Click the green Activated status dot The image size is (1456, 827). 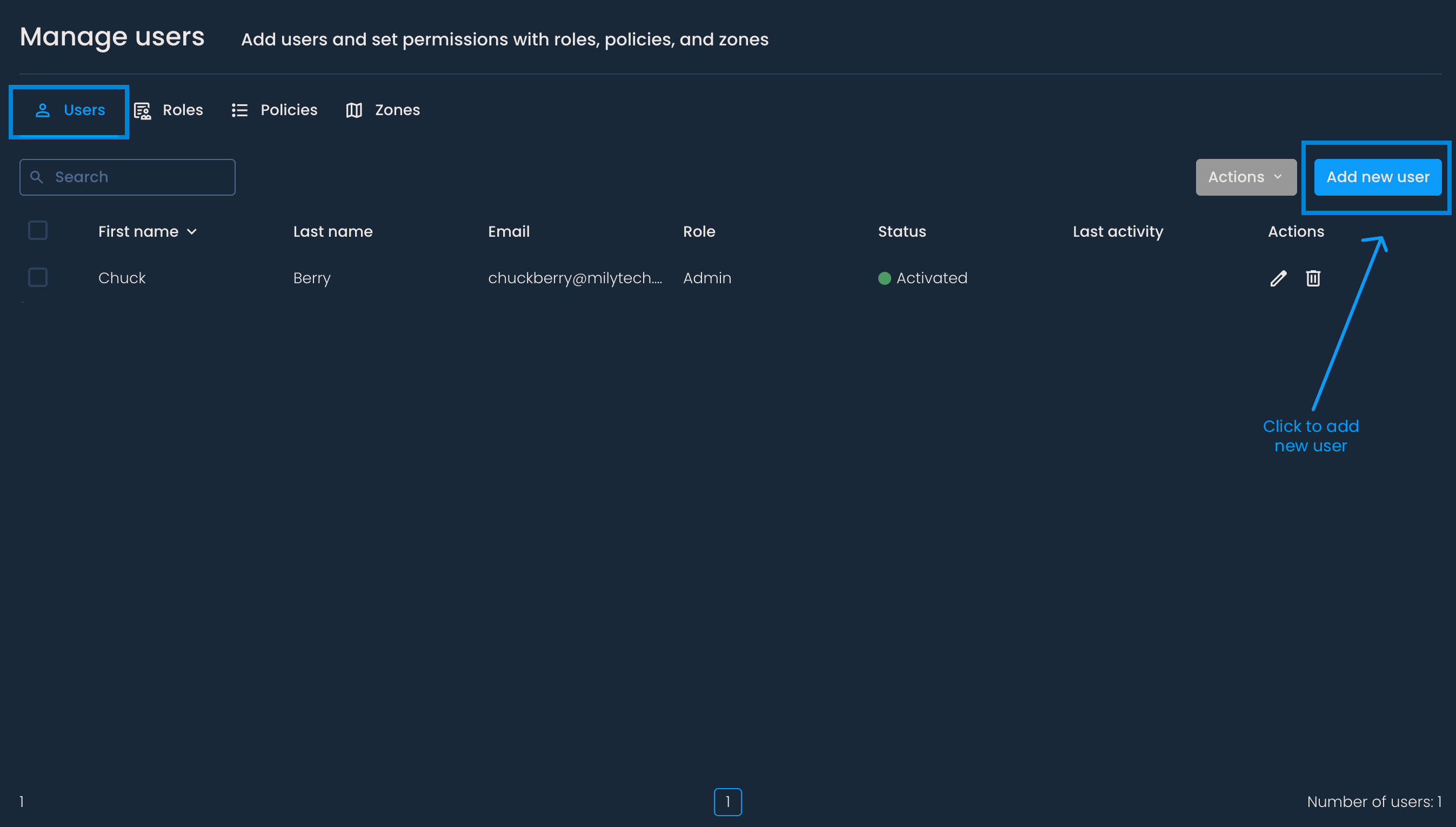884,278
